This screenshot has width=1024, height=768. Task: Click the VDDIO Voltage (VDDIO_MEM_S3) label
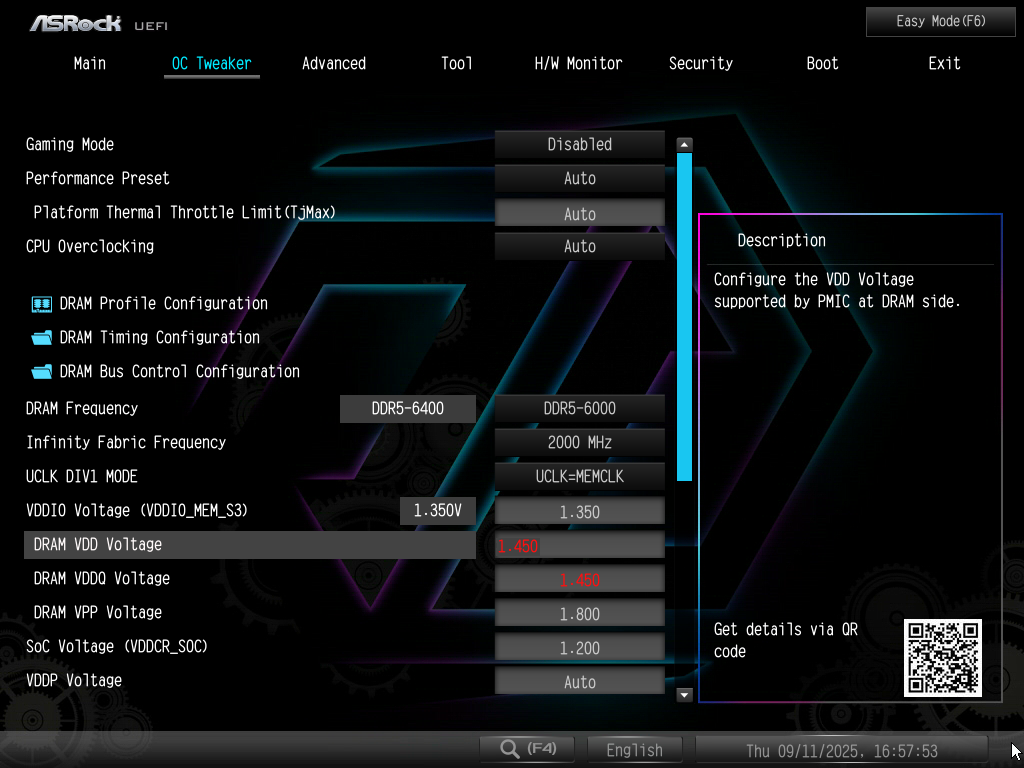[136, 510]
